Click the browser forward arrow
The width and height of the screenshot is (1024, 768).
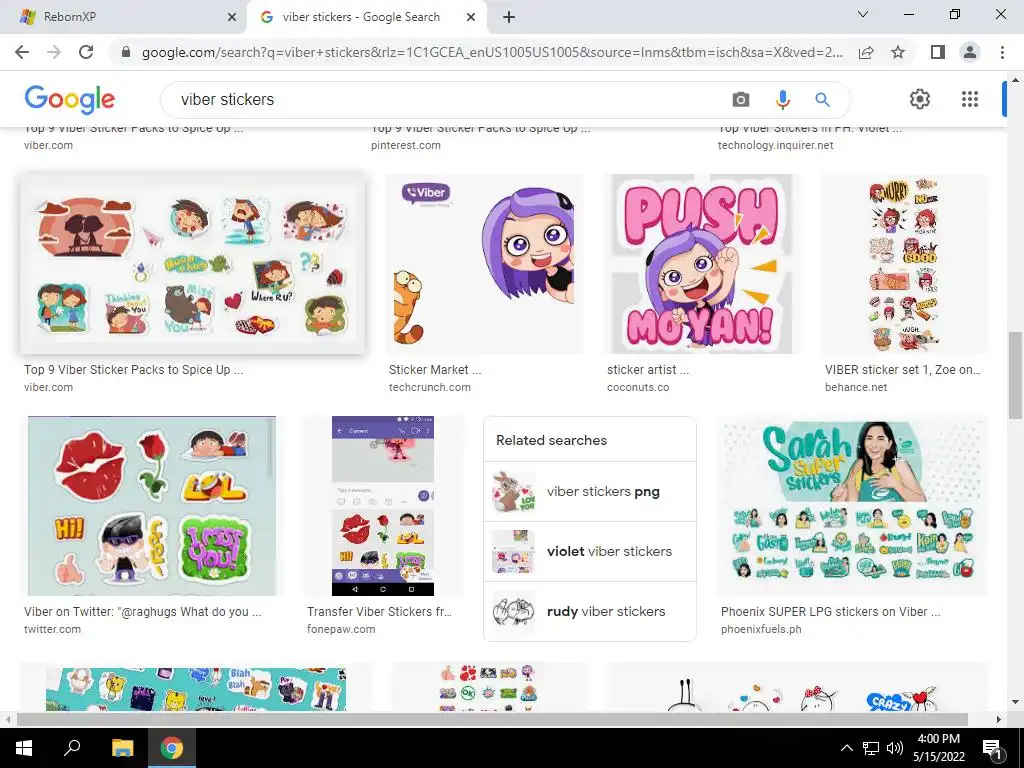tap(54, 52)
